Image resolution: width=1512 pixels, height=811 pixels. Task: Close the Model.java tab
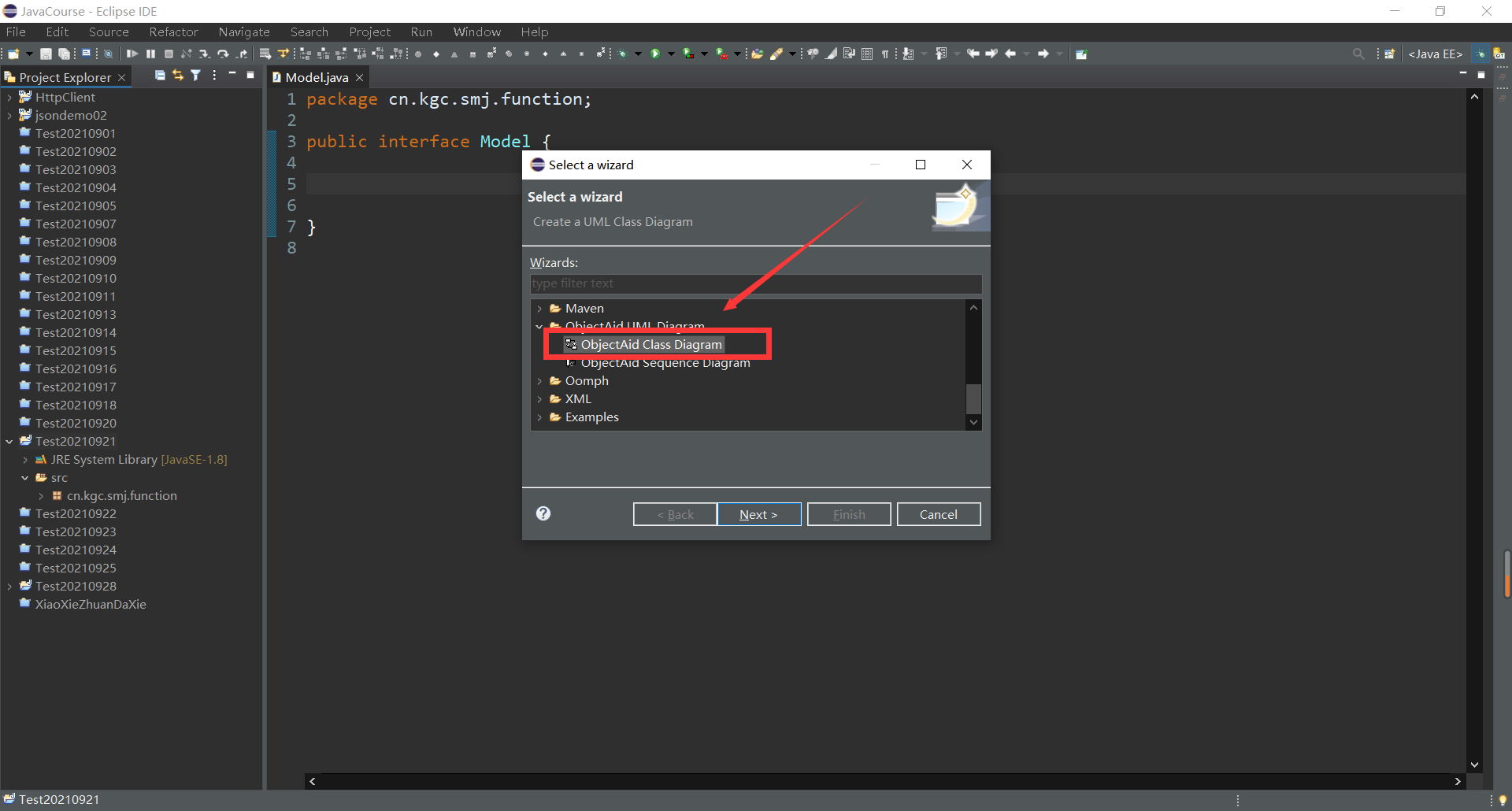click(x=360, y=77)
